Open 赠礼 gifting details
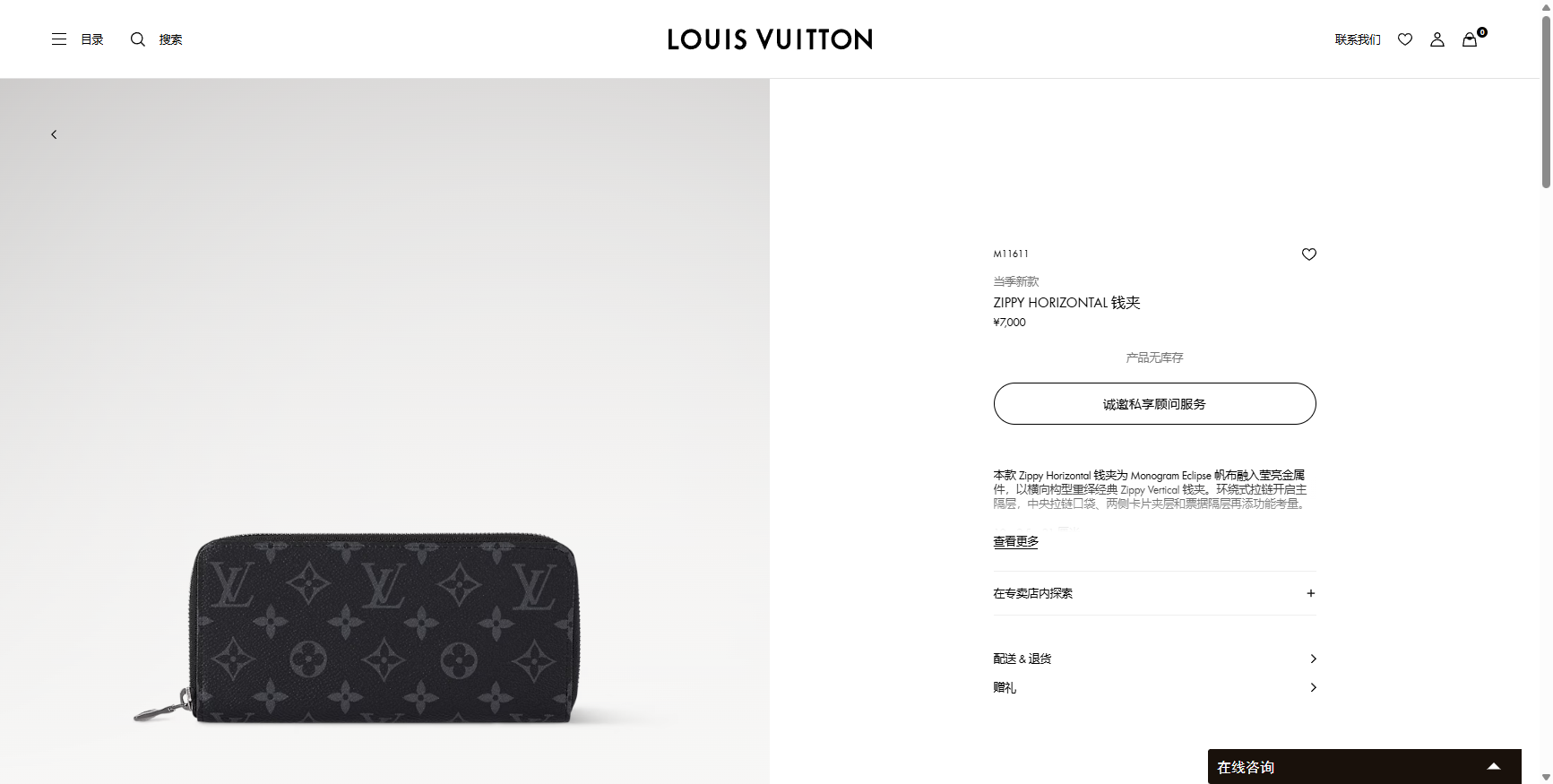The image size is (1553, 784). pyautogui.click(x=1154, y=687)
